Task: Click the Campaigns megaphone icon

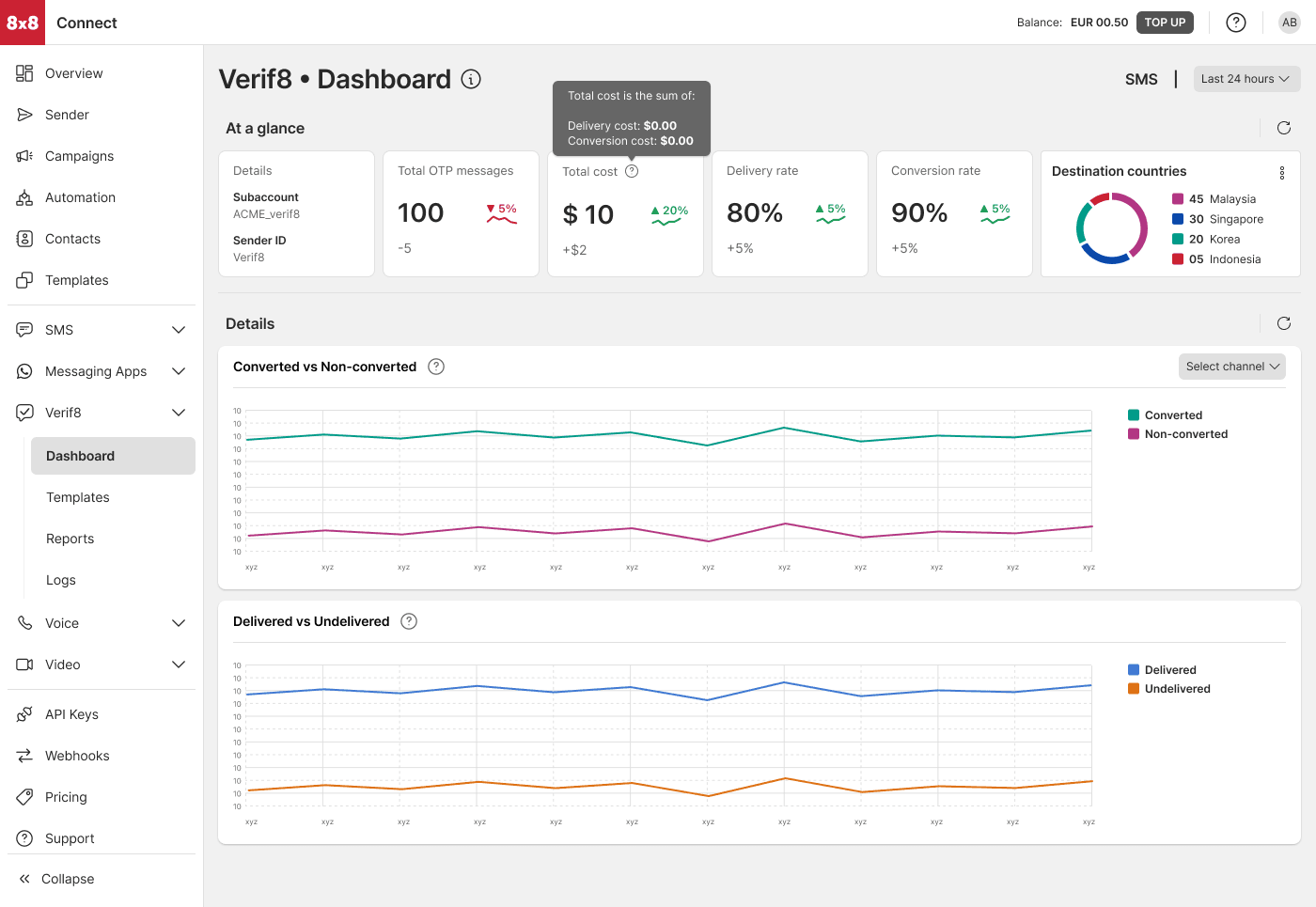Action: [24, 156]
